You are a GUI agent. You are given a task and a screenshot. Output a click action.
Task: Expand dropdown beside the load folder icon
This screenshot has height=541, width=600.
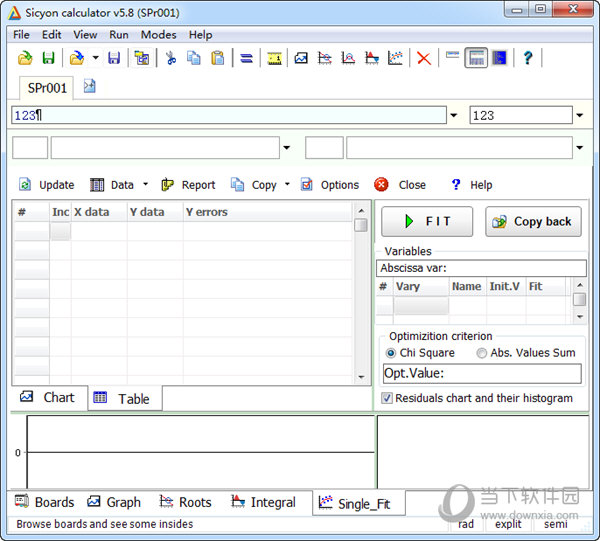pyautogui.click(x=95, y=58)
